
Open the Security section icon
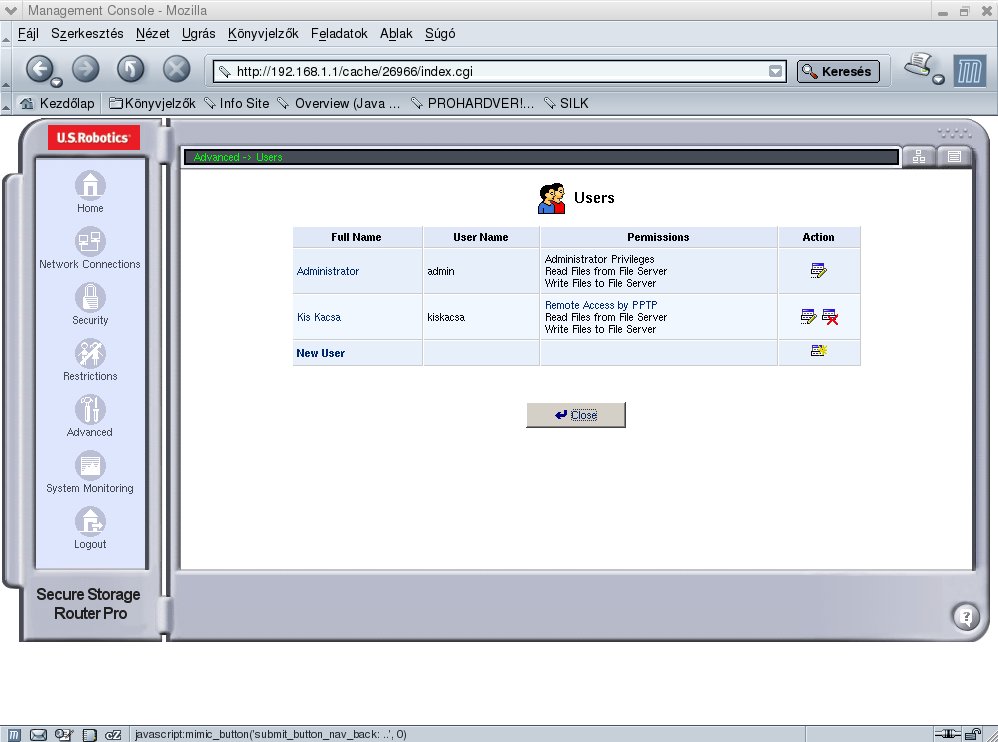click(90, 298)
